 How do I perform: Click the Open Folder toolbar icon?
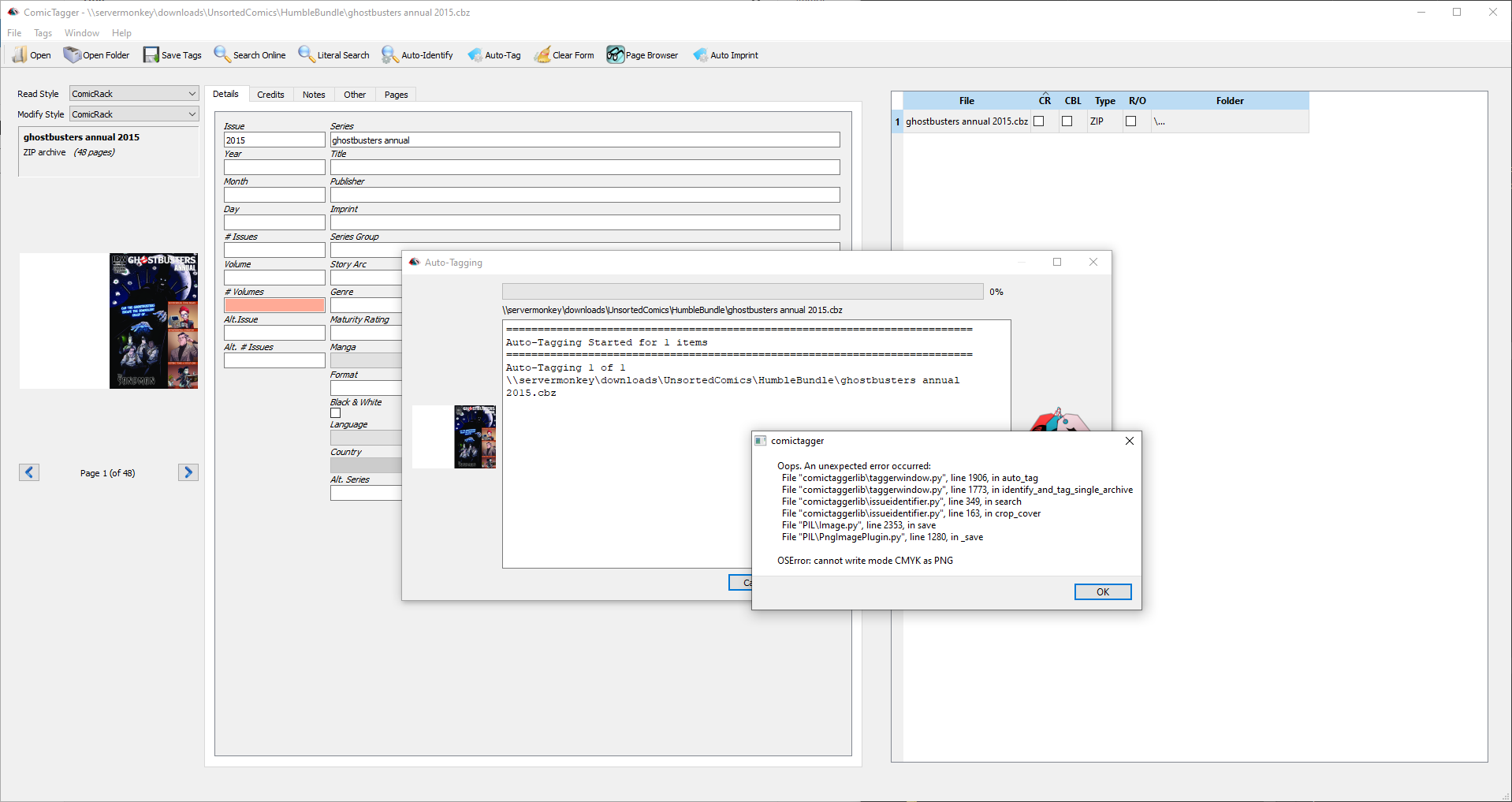pyautogui.click(x=73, y=54)
